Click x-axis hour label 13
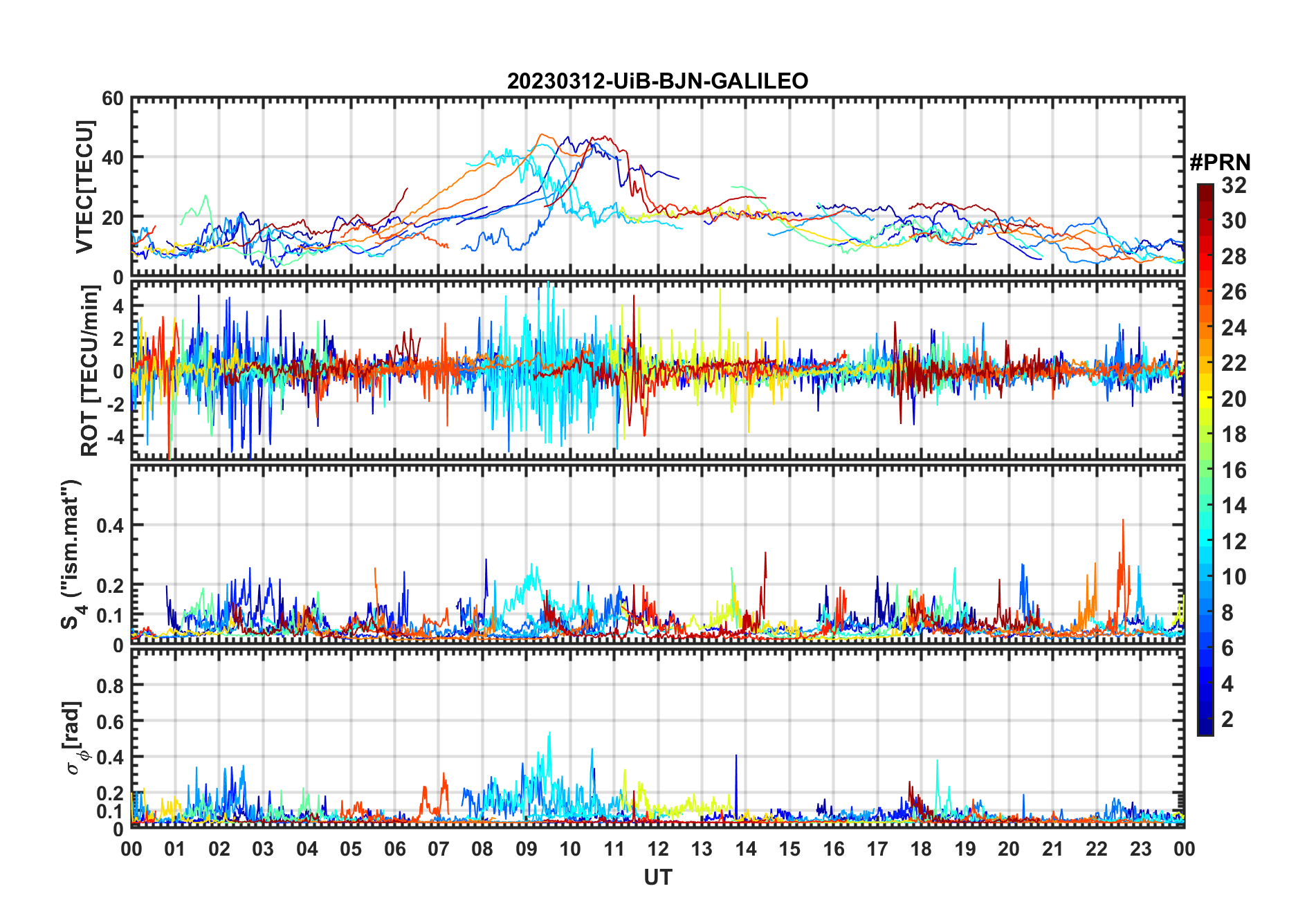 702,849
